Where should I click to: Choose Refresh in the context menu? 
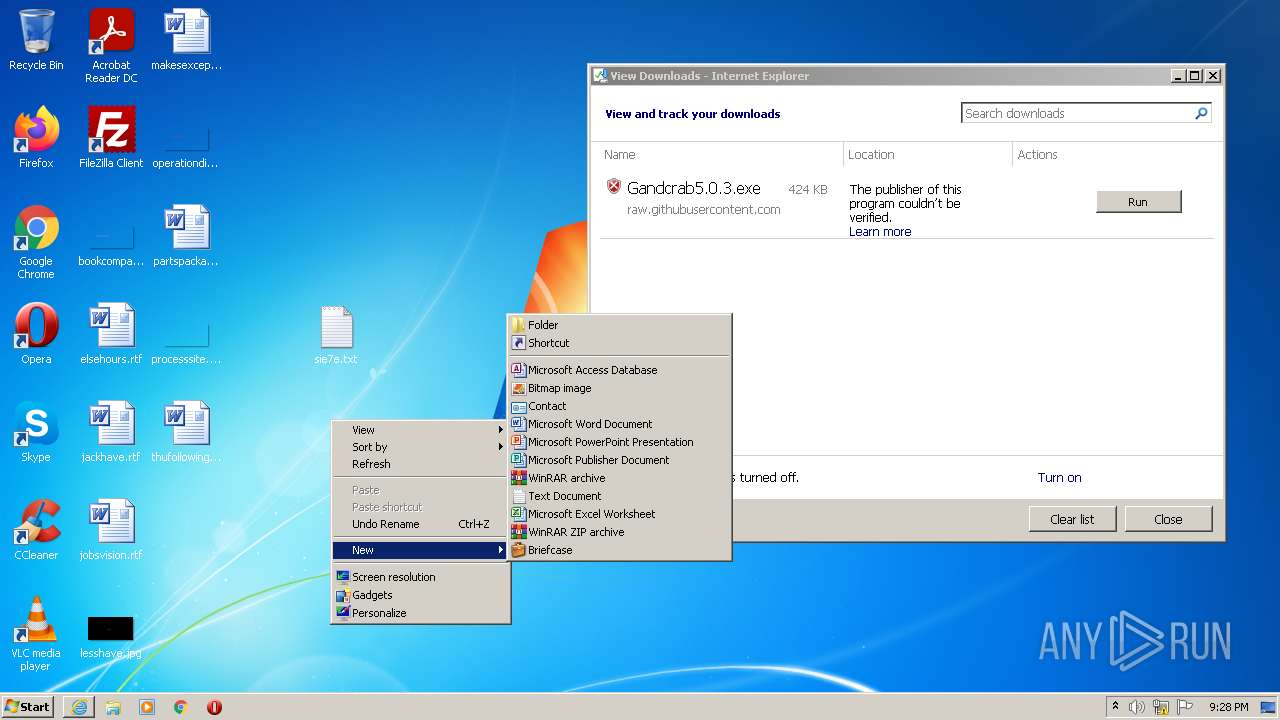point(421,464)
